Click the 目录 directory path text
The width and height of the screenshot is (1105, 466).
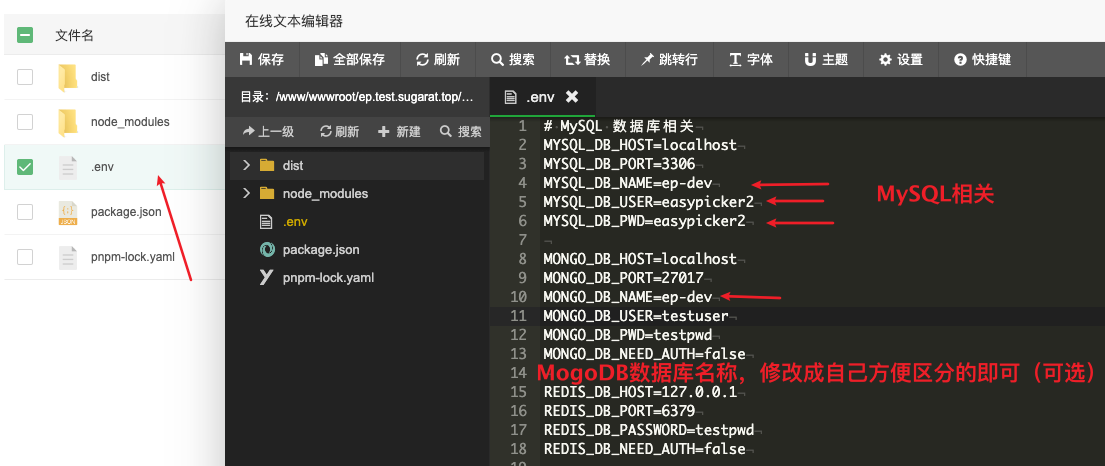(357, 97)
